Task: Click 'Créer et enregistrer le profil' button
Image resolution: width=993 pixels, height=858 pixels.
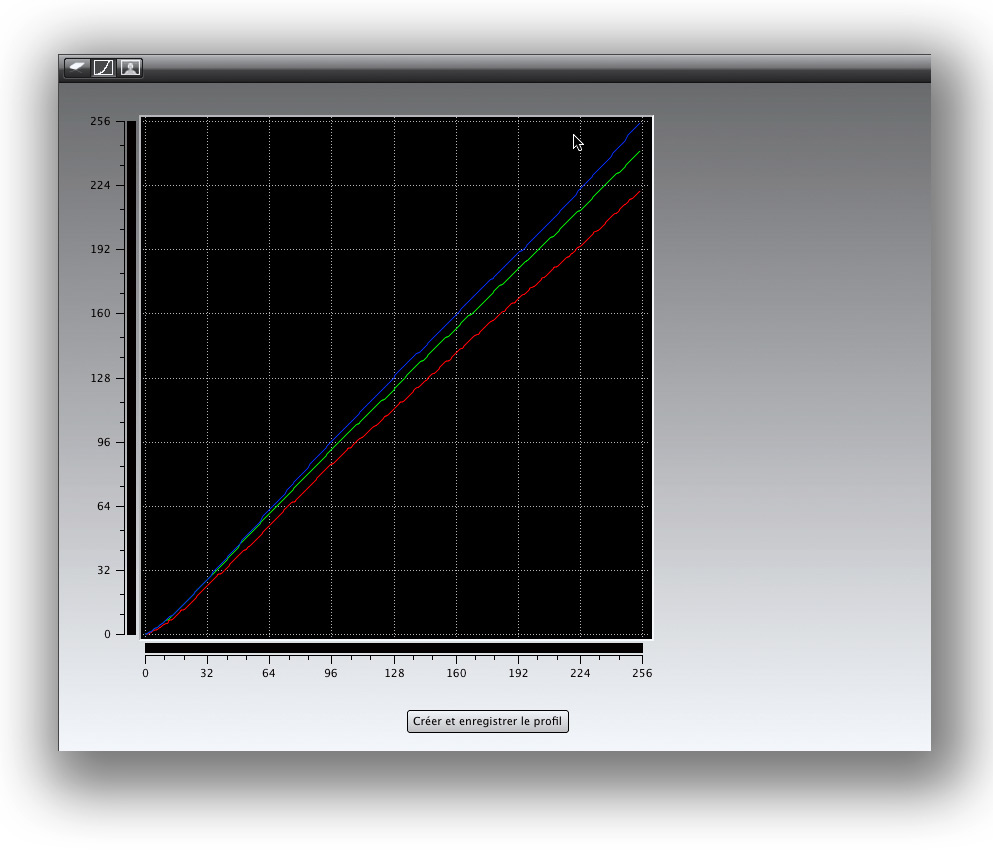Action: [488, 721]
